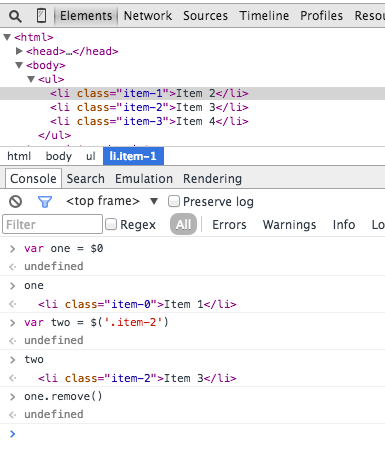Click the magnifier inspect element icon
This screenshot has width=385, height=458.
[15, 16]
